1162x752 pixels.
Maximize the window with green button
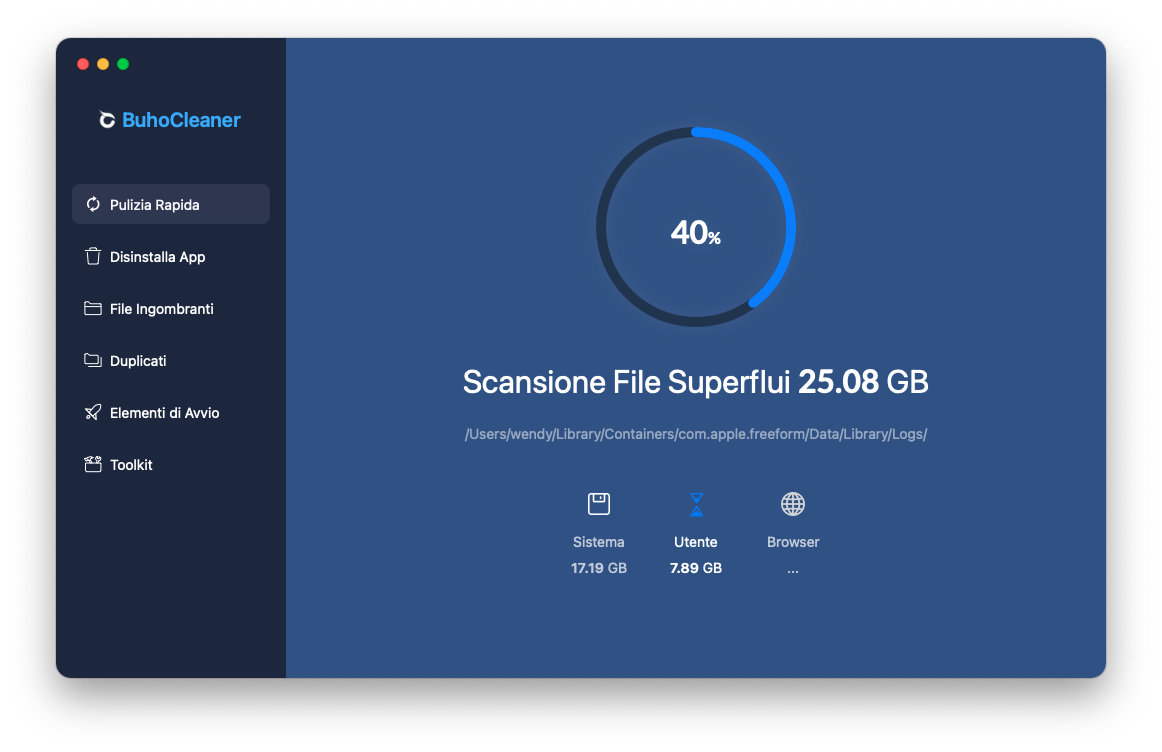point(123,64)
